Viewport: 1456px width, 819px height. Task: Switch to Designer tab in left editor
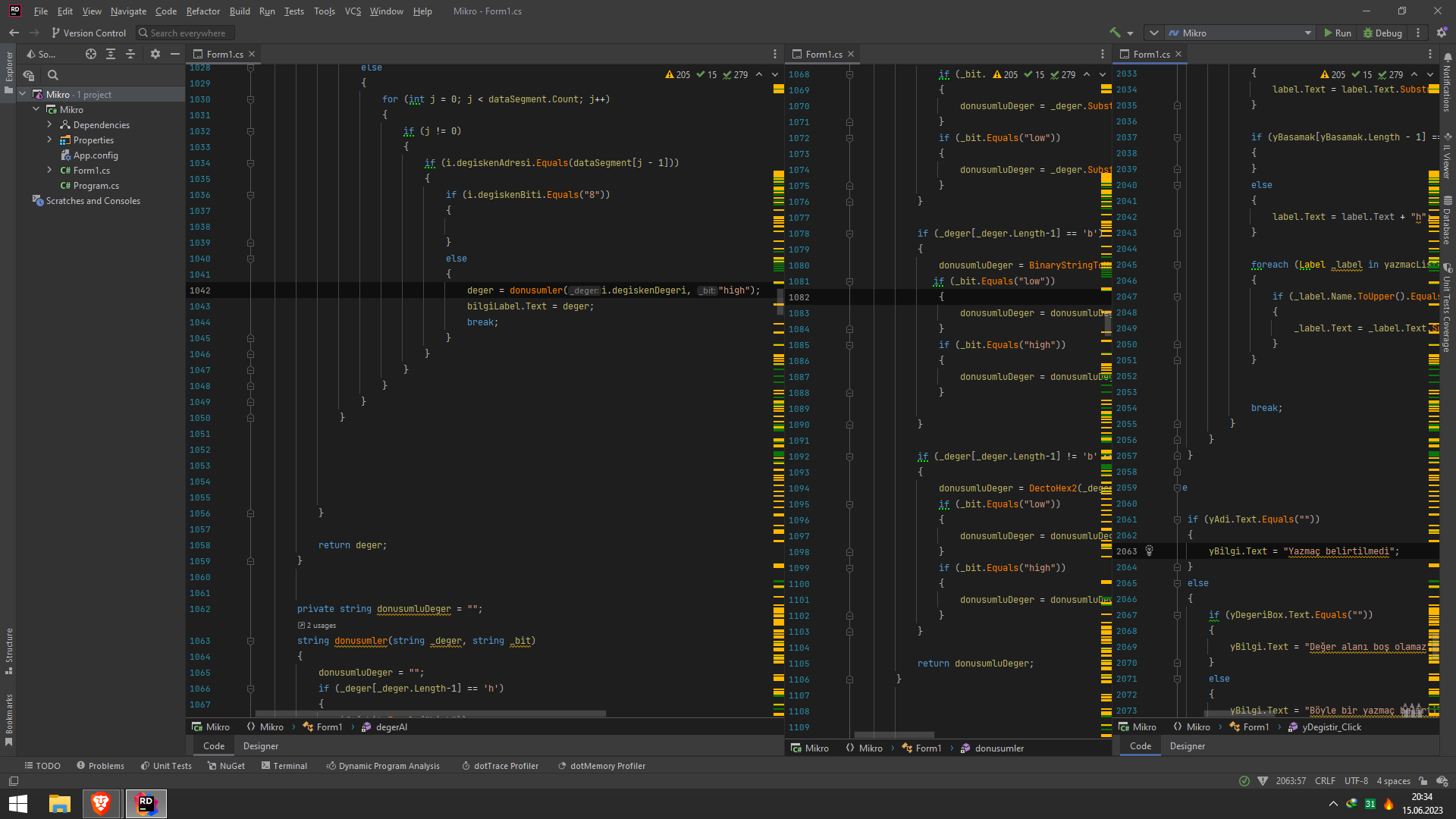261,746
